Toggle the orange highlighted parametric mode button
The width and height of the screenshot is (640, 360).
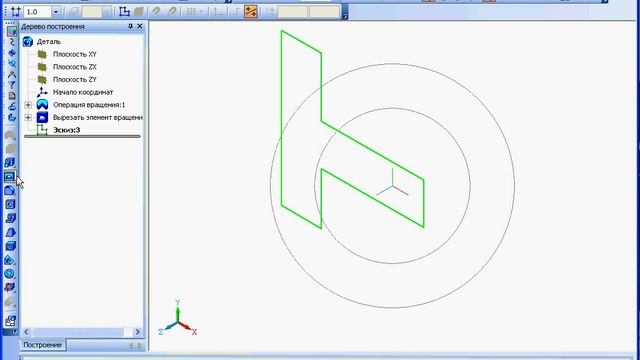click(251, 11)
